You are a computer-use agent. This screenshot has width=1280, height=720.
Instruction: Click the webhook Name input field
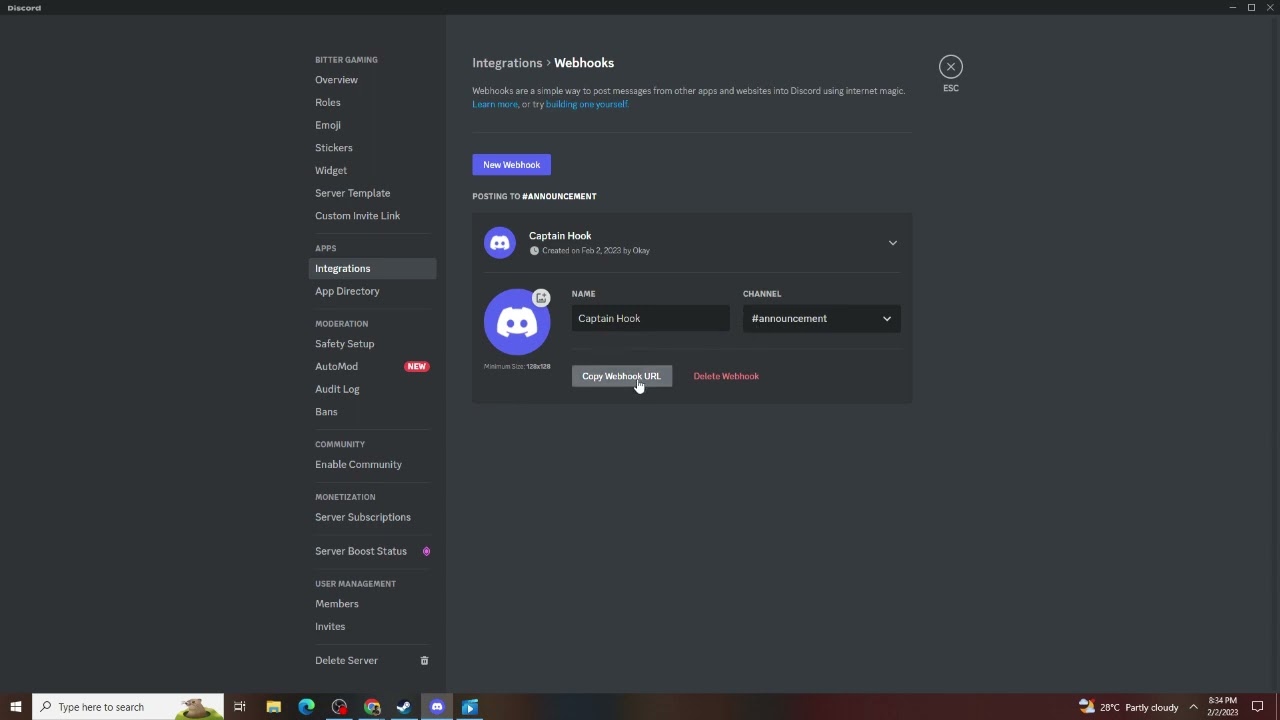pos(650,319)
